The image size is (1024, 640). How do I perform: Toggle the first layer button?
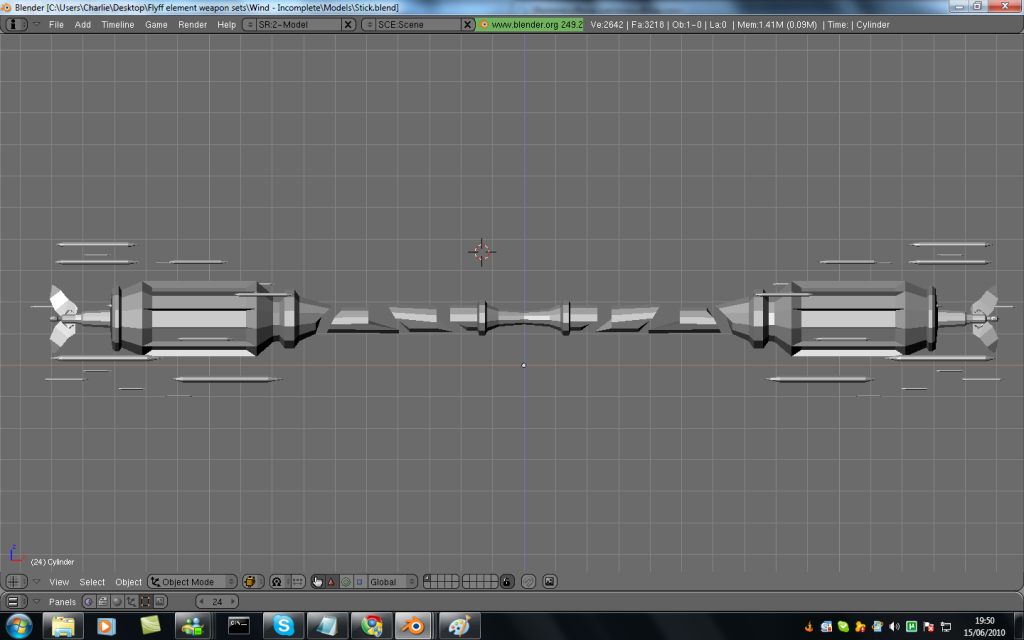tap(428, 578)
